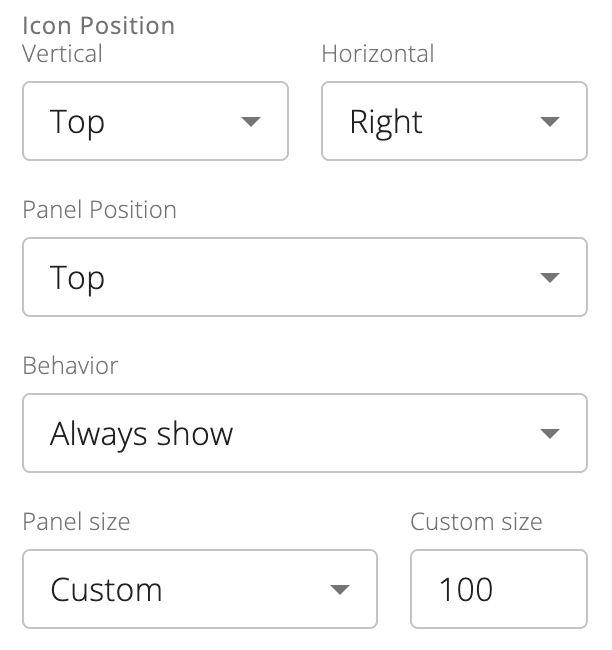Viewport: 612px width, 650px height.
Task: Click the caret icon in the Panel Position dropdown
Action: coord(549,278)
